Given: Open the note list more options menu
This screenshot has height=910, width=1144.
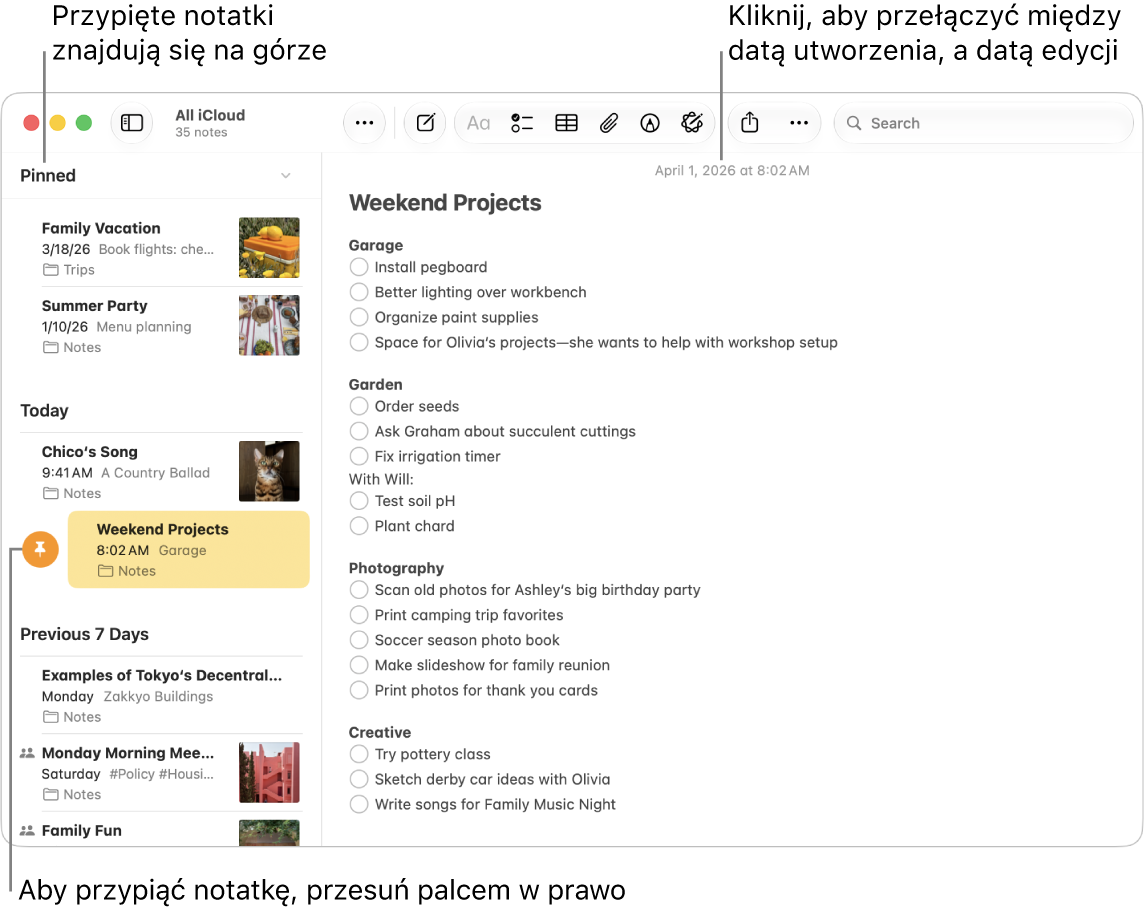Looking at the screenshot, I should (364, 123).
